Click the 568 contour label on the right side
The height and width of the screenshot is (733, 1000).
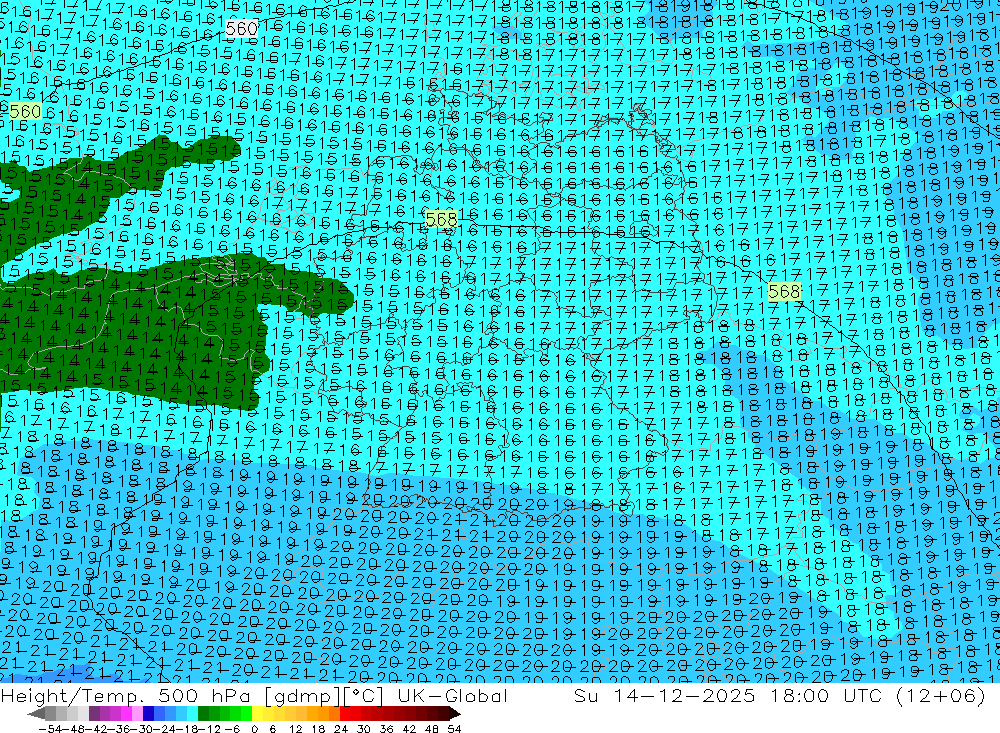784,292
